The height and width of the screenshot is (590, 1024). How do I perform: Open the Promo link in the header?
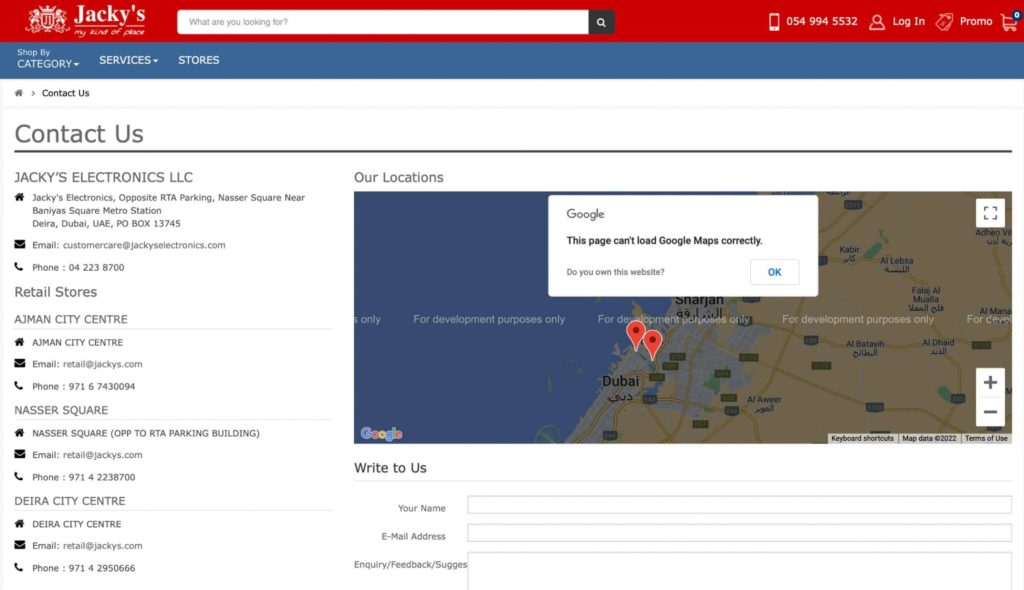(x=976, y=22)
